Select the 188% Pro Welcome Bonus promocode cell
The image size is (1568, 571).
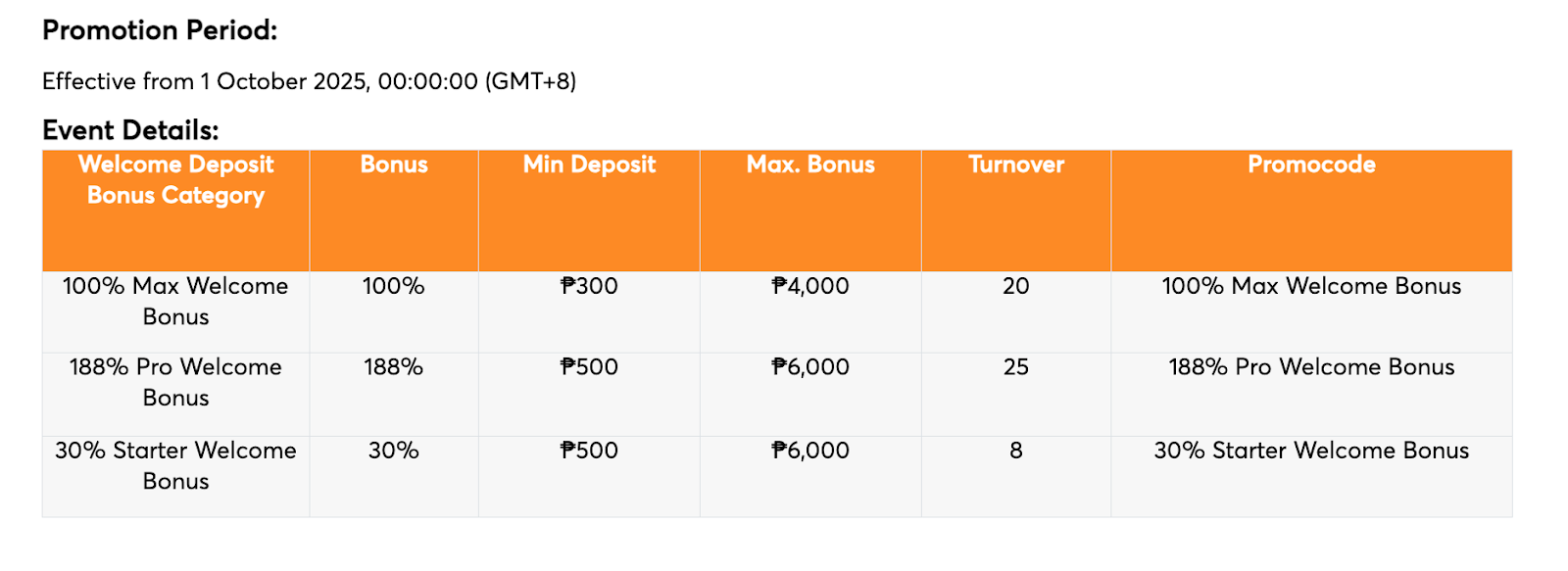coord(1311,367)
